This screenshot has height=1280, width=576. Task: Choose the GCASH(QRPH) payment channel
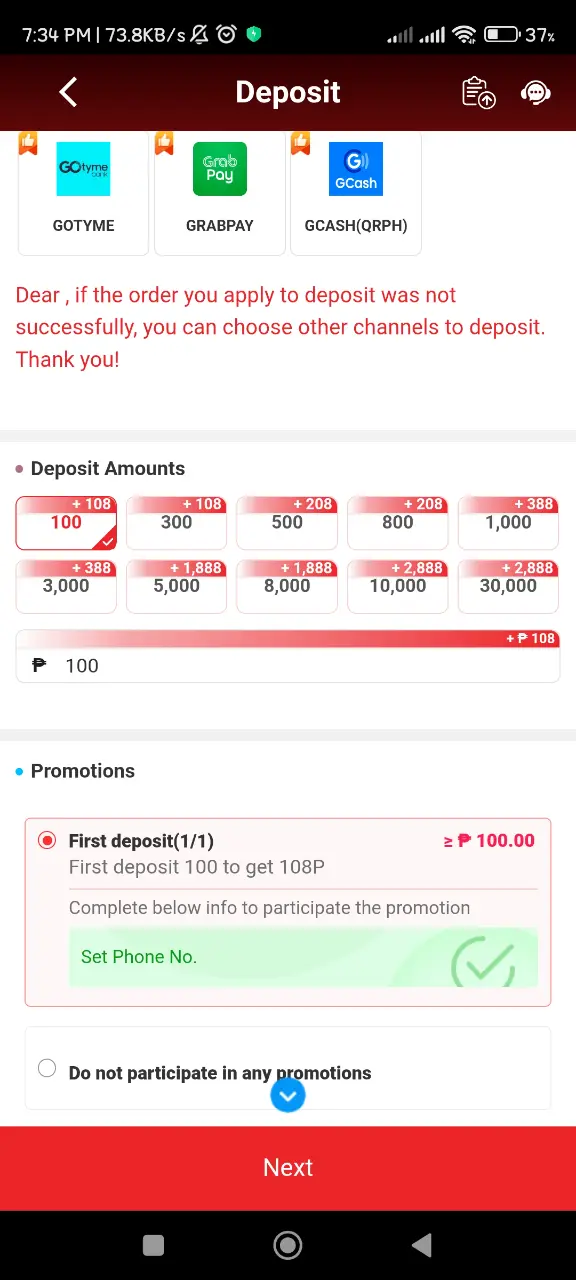click(356, 192)
